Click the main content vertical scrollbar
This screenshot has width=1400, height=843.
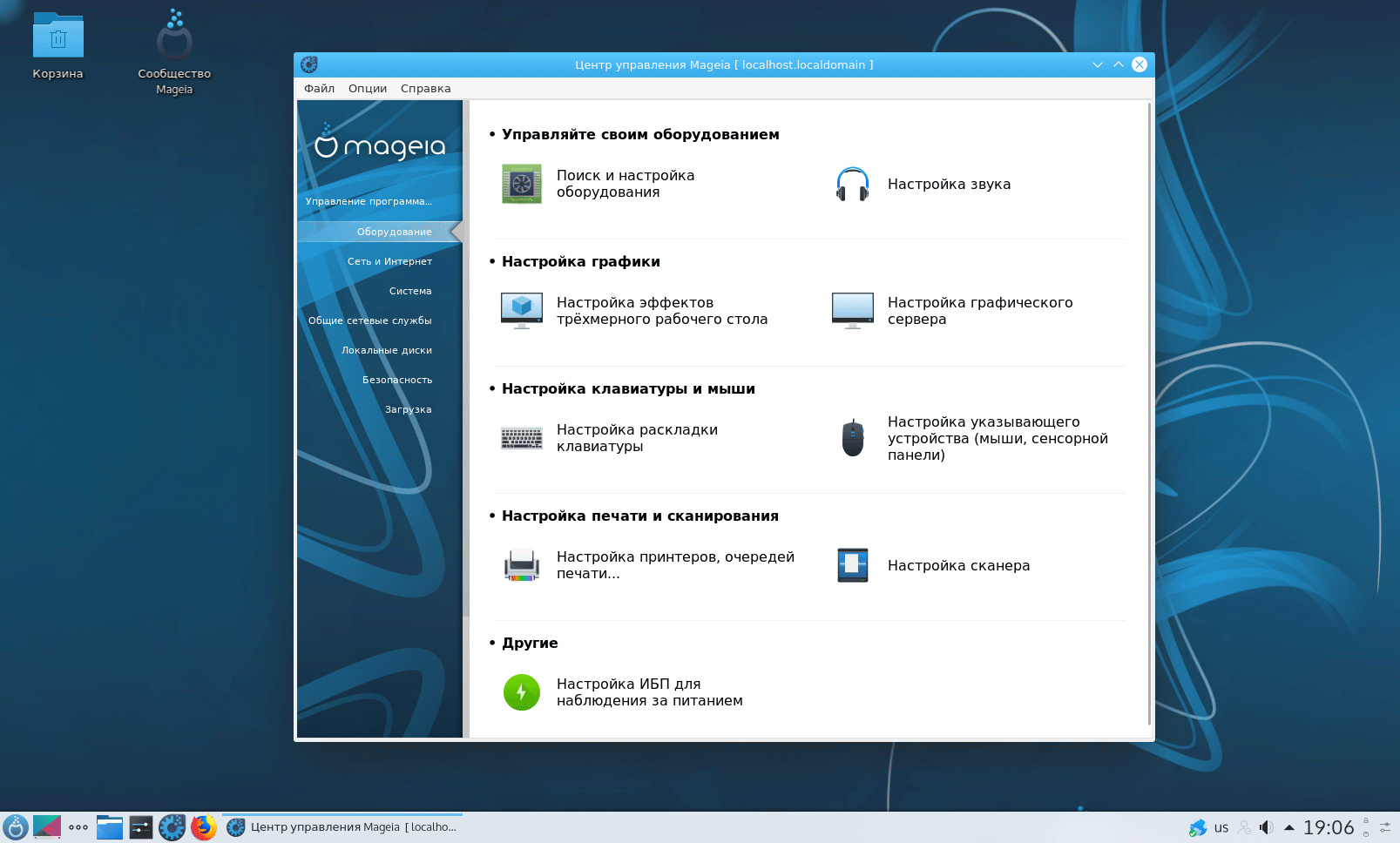point(1150,414)
